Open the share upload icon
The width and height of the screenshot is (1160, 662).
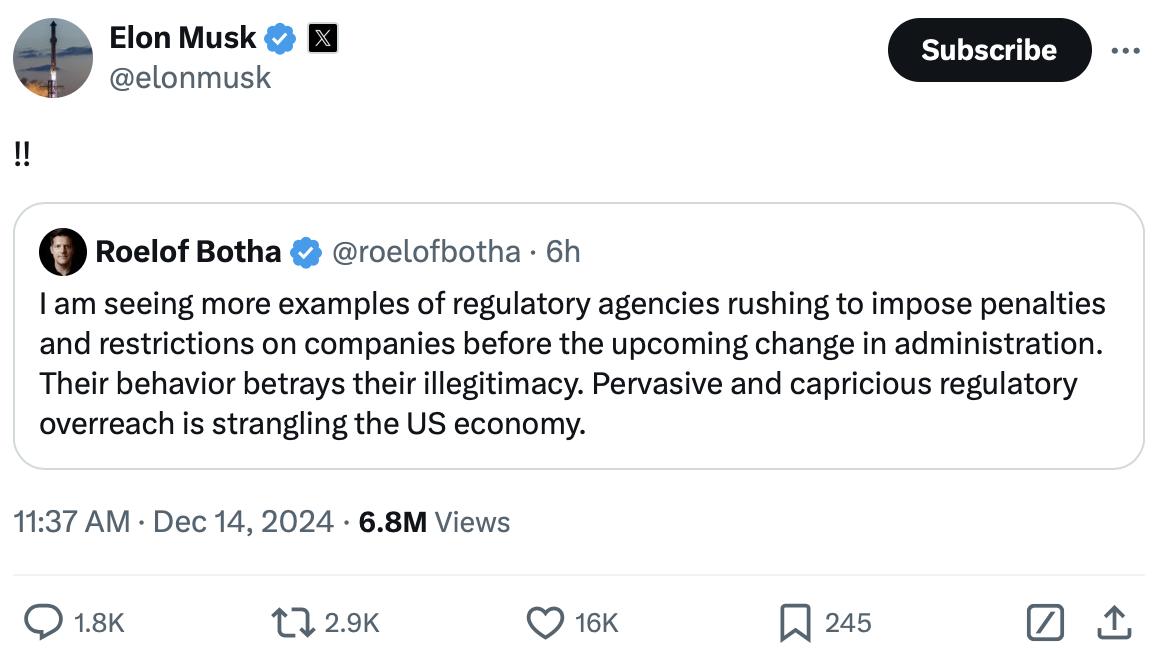click(x=1114, y=623)
